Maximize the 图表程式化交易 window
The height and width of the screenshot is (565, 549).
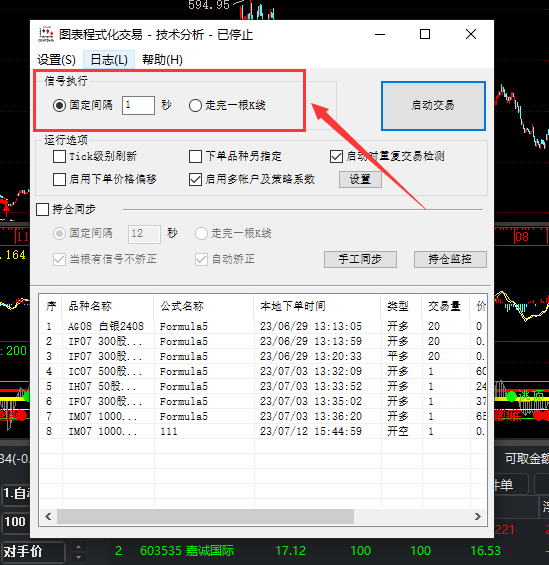tap(425, 35)
